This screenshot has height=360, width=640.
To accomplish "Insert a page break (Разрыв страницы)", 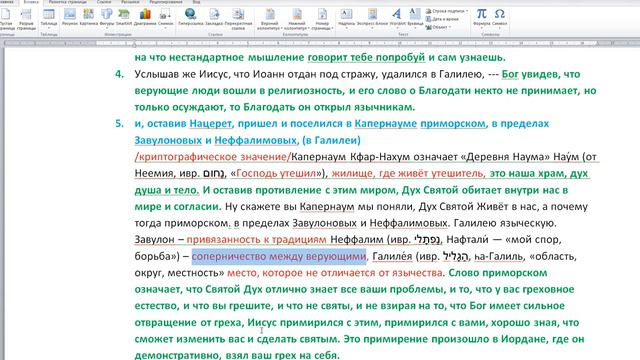I will pyautogui.click(x=26, y=19).
